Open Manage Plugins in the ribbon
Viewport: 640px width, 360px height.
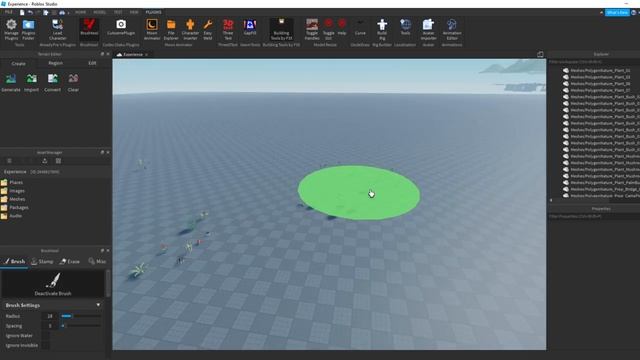coord(11,29)
